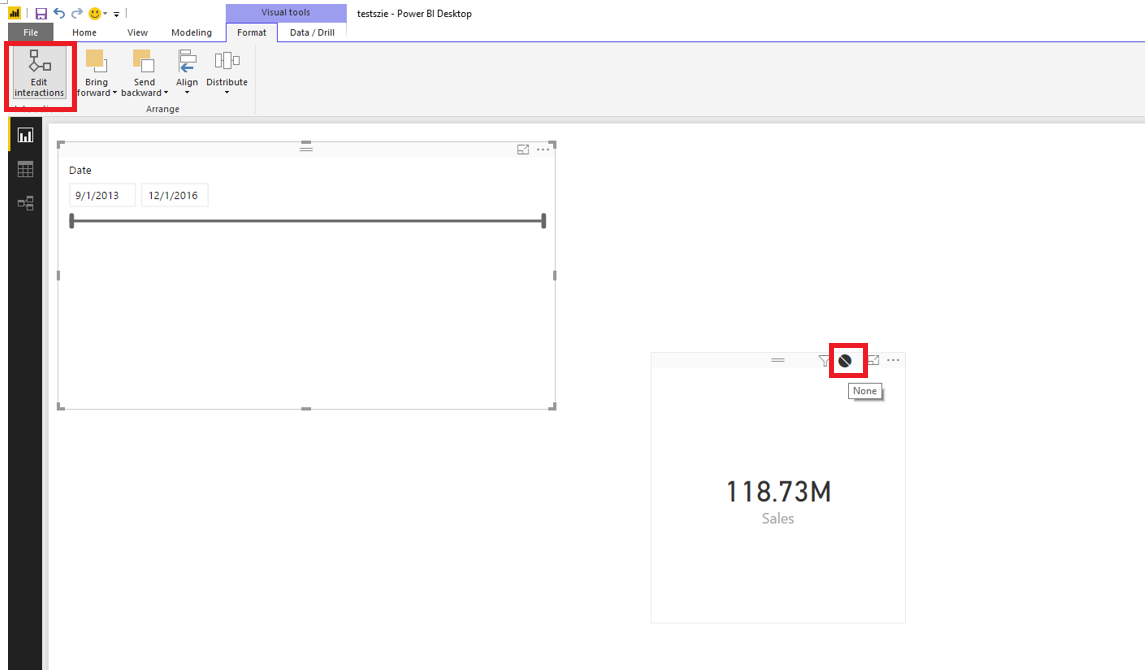
Task: Open the Distribute dropdown
Action: click(x=226, y=72)
